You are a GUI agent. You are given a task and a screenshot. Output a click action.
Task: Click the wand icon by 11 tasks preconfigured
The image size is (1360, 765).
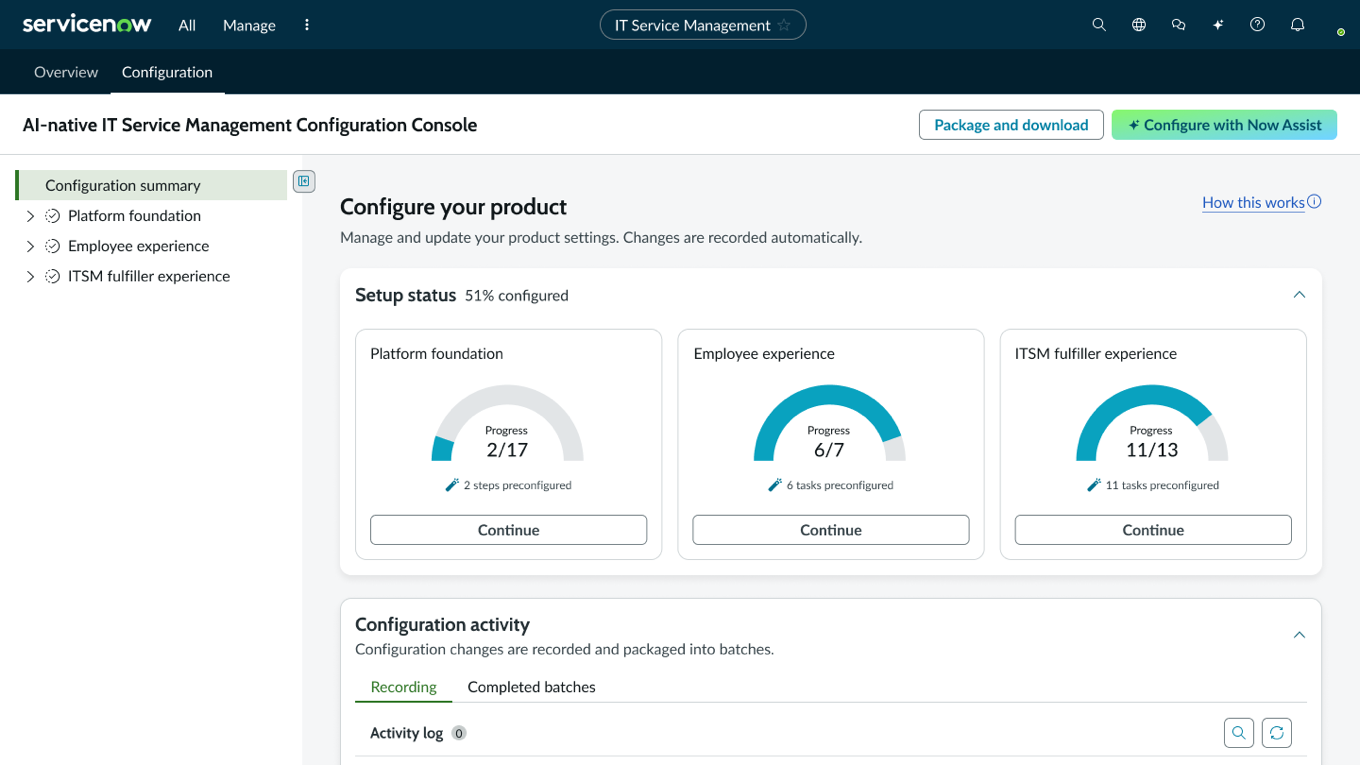(x=1094, y=485)
